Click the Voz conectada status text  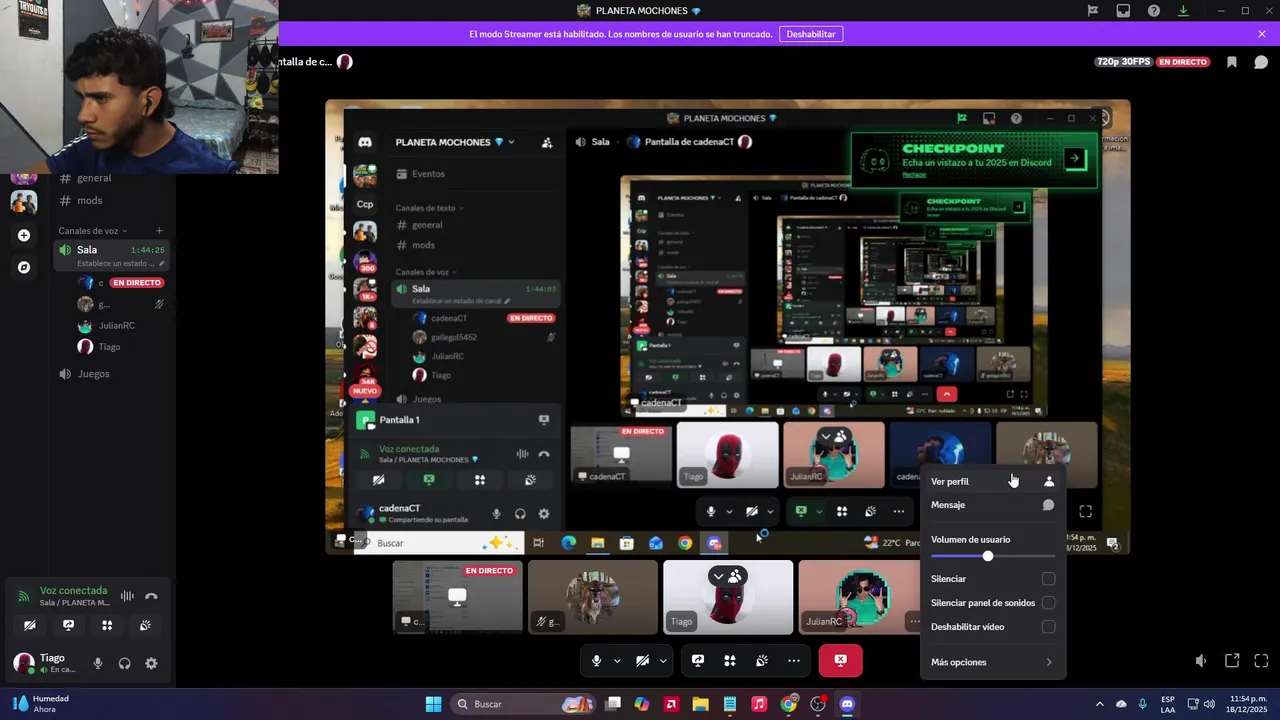73,591
